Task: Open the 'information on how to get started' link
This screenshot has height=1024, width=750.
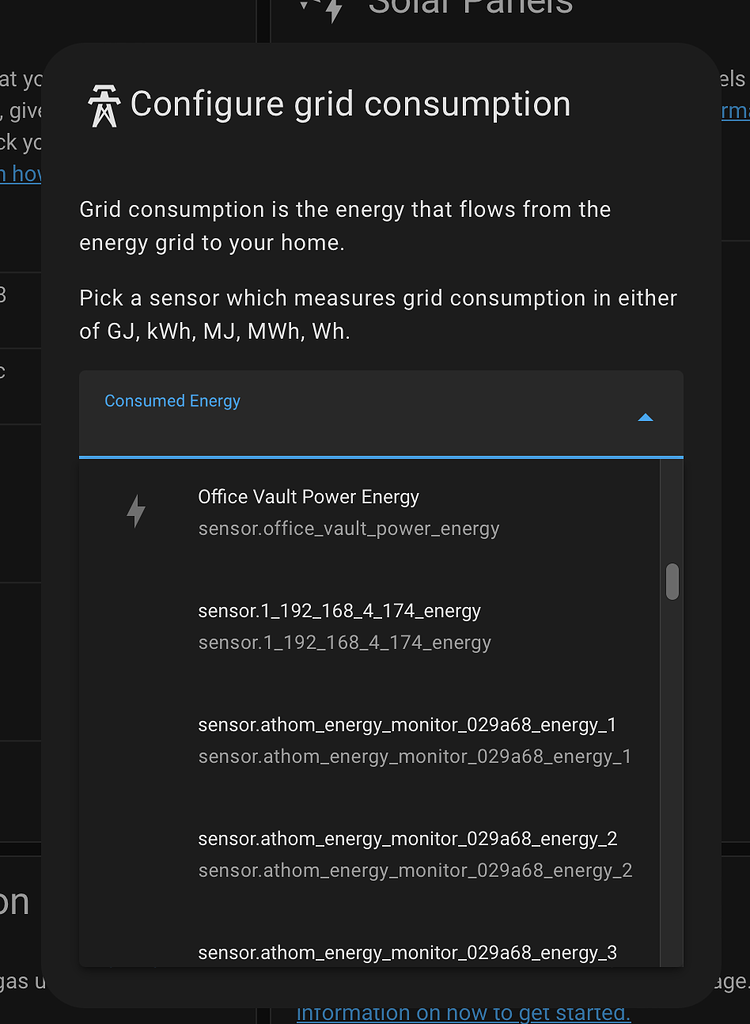Action: click(x=463, y=1011)
